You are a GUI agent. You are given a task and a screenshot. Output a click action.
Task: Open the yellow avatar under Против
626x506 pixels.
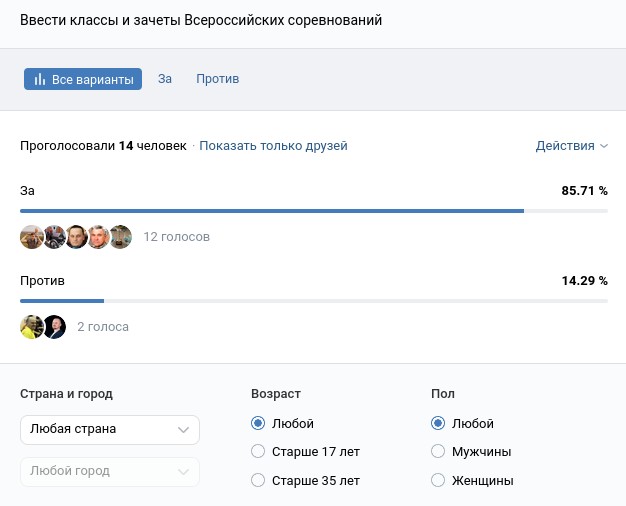(x=32, y=327)
